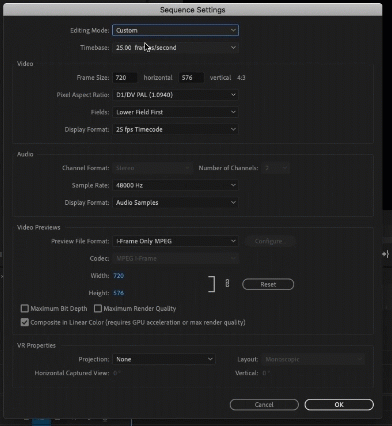Viewport: 392px width, 426px height.
Task: Open the Timebase frames/second dropdown
Action: click(x=175, y=48)
